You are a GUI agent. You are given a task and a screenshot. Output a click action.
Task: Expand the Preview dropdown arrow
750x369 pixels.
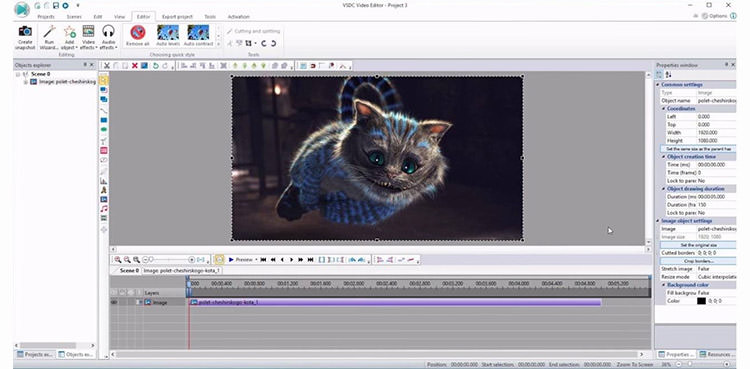(256, 260)
